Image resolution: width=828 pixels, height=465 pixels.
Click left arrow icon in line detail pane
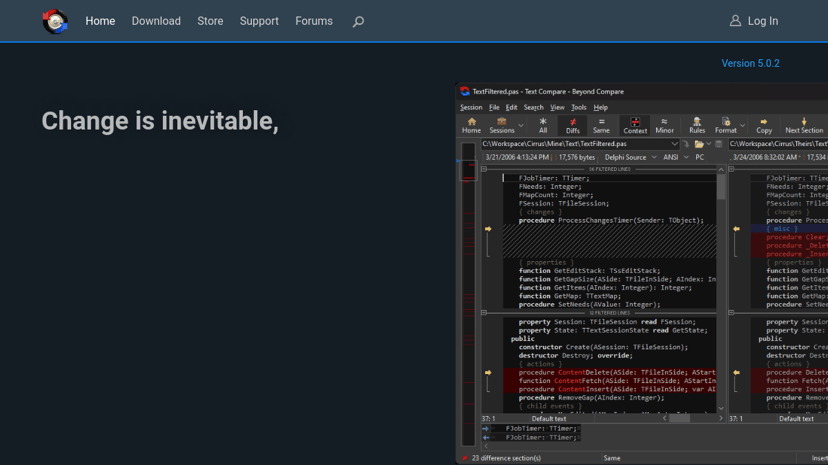(x=485, y=438)
